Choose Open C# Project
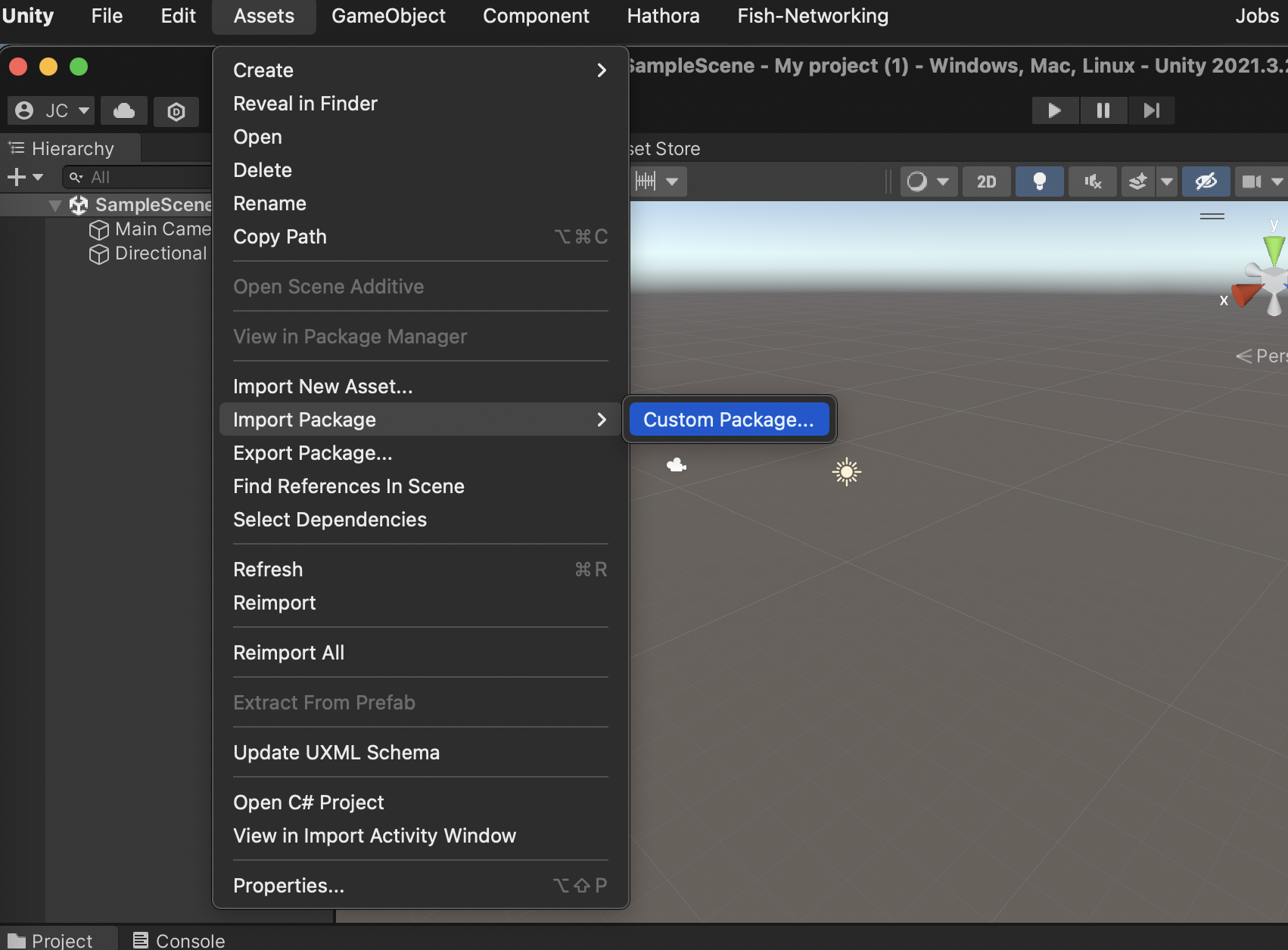This screenshot has height=950, width=1288. [421, 803]
